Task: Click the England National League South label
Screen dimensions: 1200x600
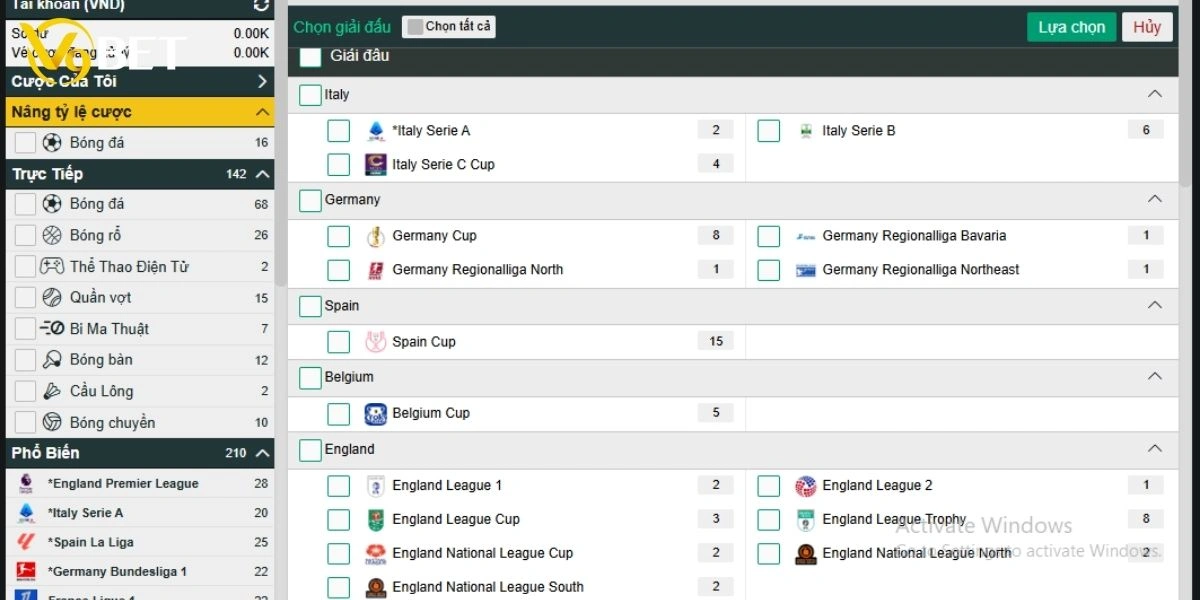Action: pos(488,587)
